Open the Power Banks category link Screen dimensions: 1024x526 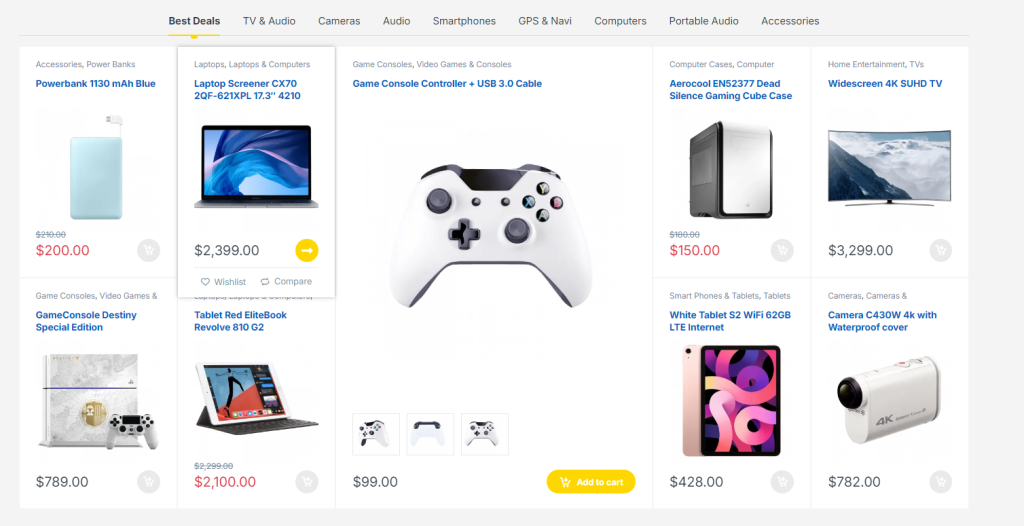click(x=111, y=64)
